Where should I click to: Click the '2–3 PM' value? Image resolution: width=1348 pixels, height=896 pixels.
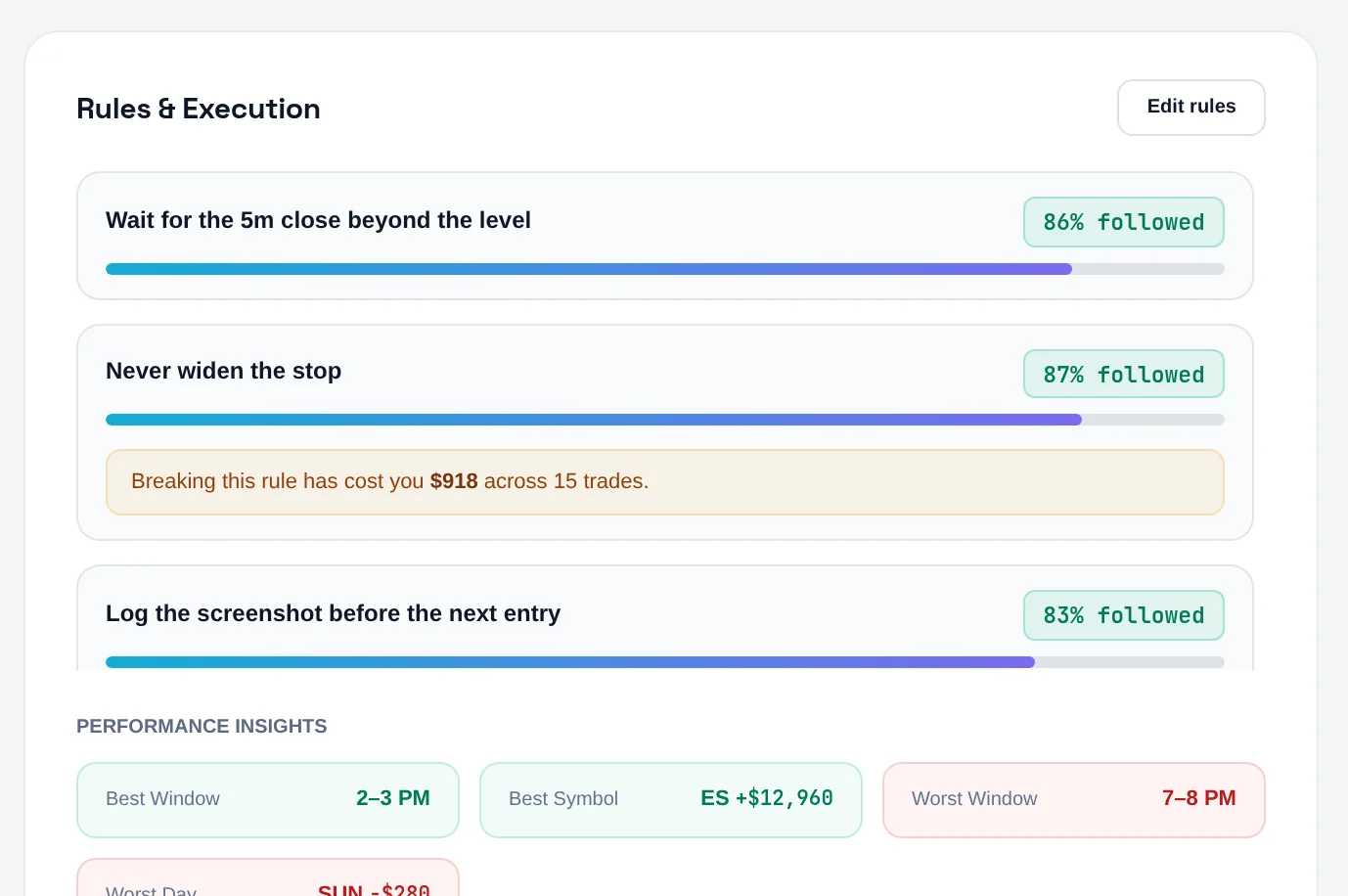[x=393, y=798]
